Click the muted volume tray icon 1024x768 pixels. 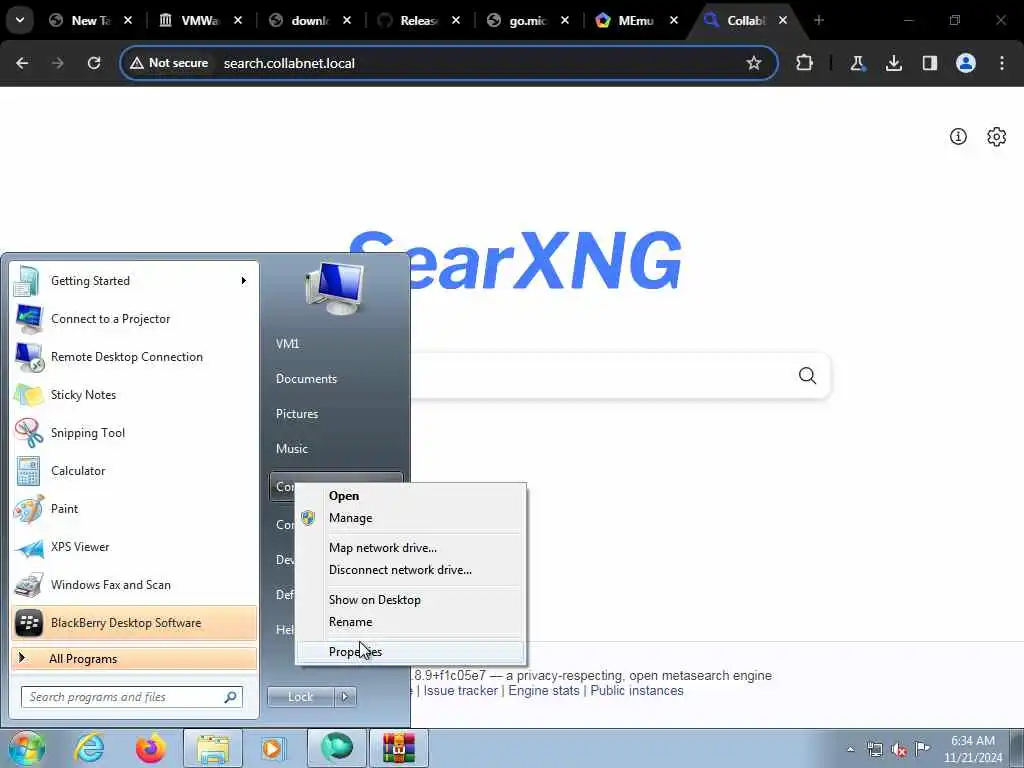(x=899, y=750)
